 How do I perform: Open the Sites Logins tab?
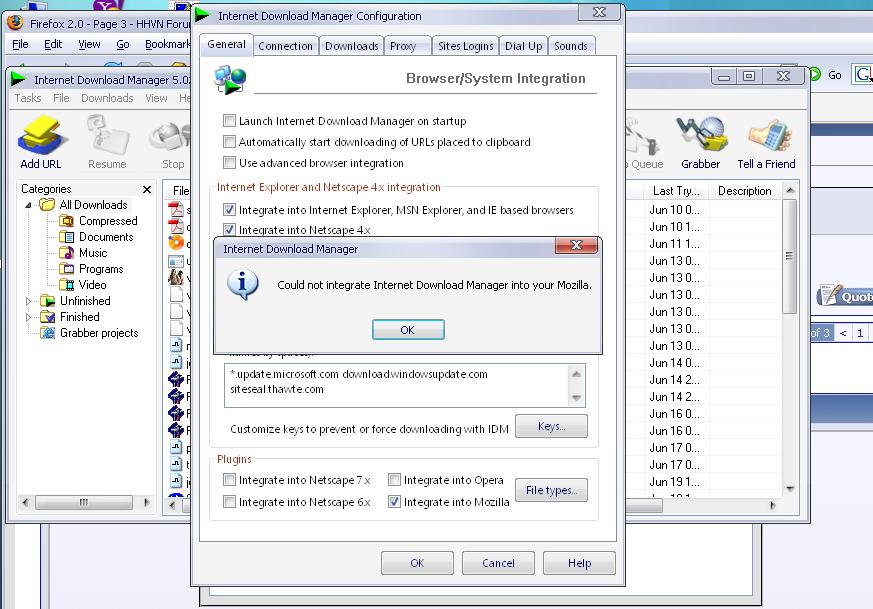click(x=465, y=46)
